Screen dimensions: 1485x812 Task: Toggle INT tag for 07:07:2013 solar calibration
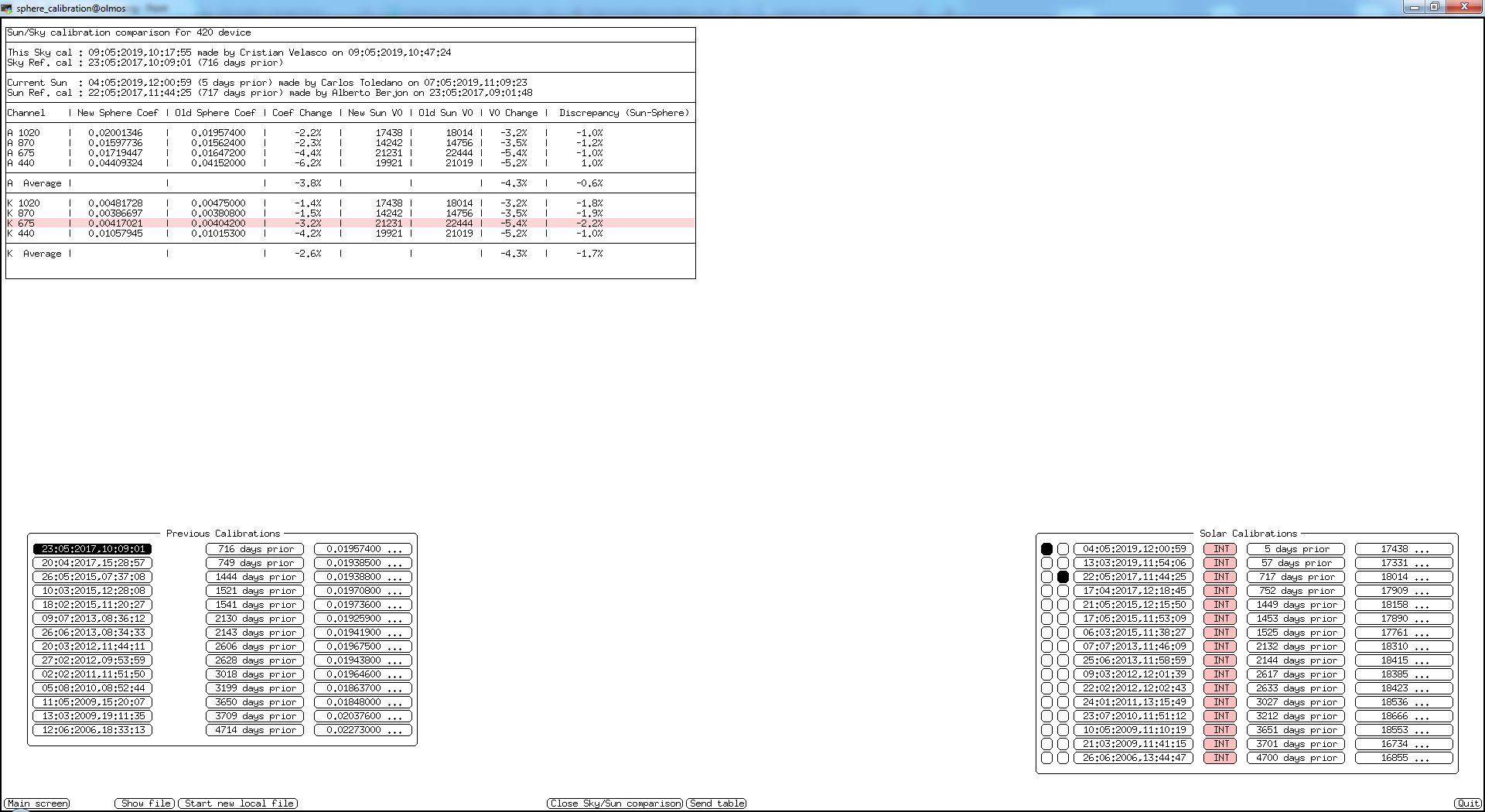click(x=1220, y=647)
